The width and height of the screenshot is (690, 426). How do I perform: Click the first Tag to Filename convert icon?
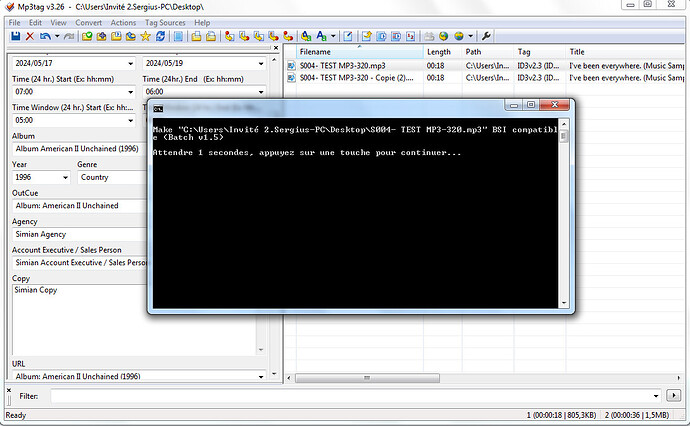click(x=229, y=36)
